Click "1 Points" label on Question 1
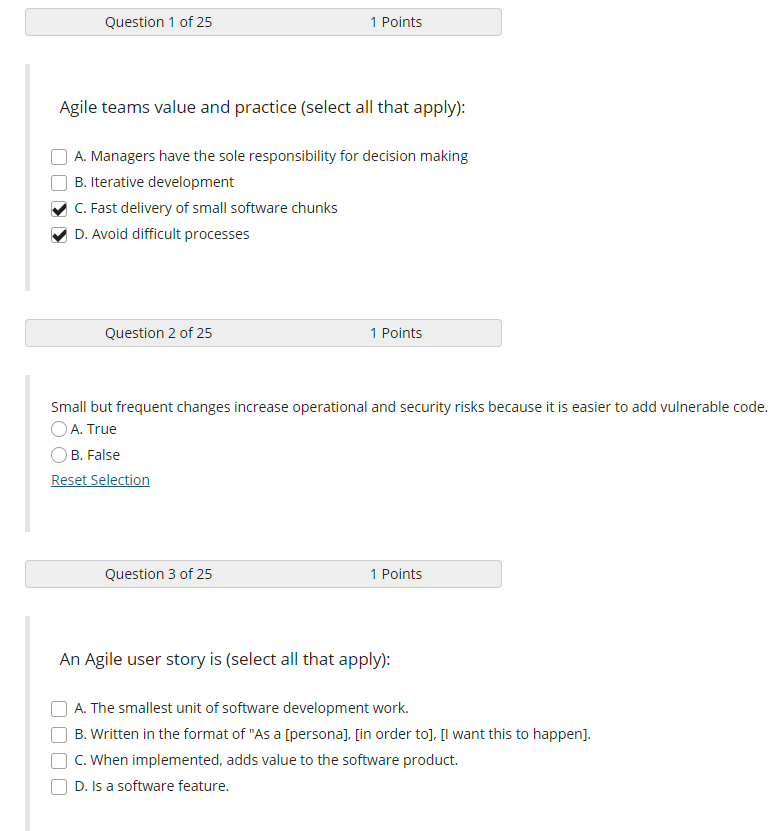The image size is (778, 831). click(396, 21)
